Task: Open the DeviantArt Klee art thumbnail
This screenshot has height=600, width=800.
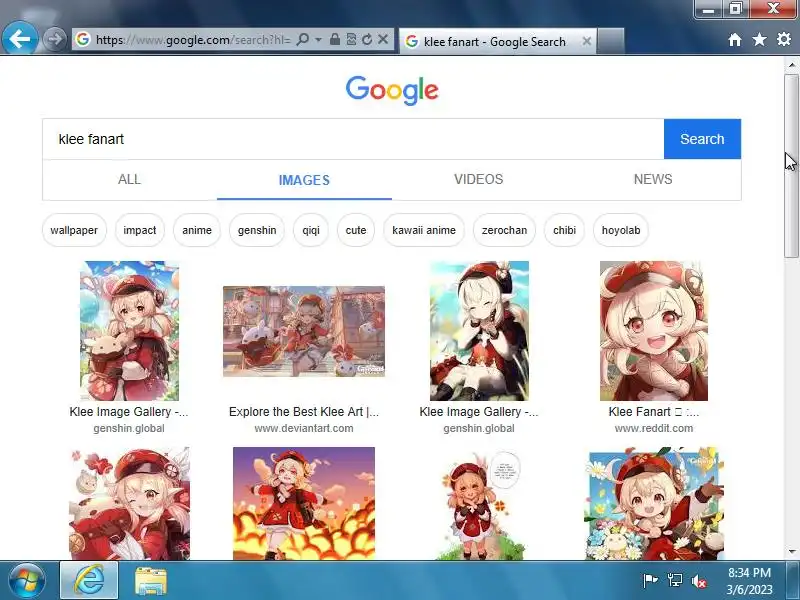Action: pos(304,331)
